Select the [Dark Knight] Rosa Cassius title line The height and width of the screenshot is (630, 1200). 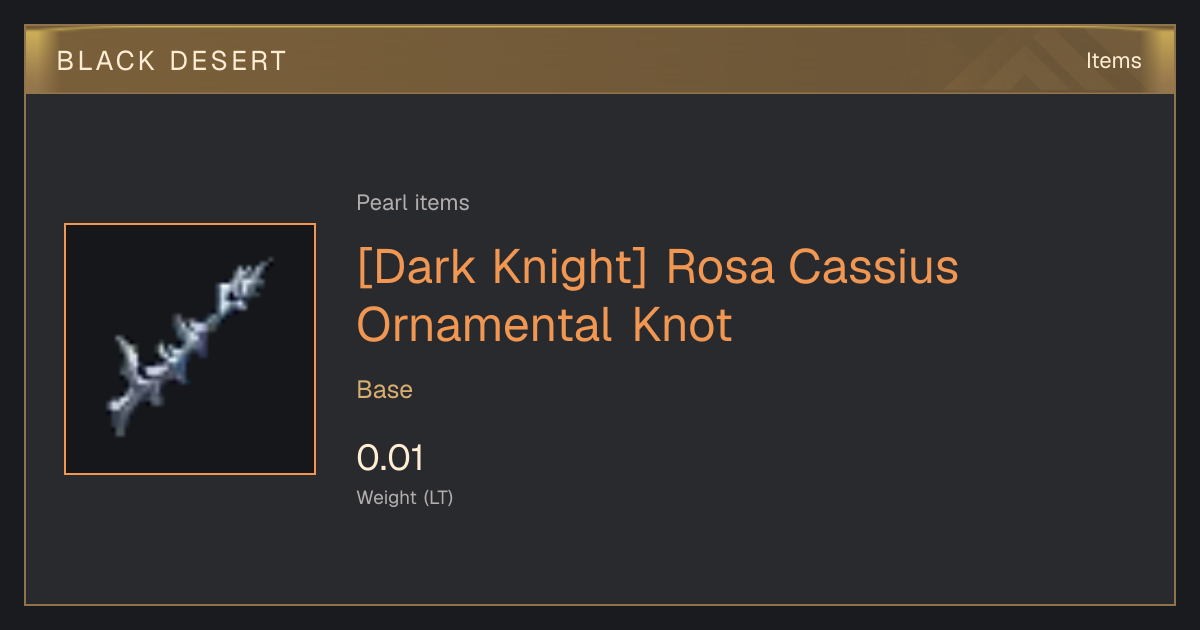(658, 267)
